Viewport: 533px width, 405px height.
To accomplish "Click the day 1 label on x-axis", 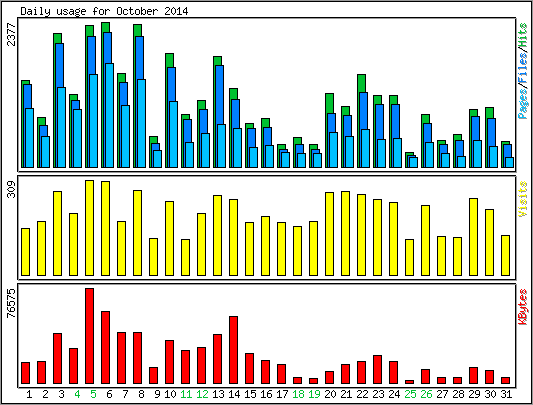I will click(x=29, y=394).
